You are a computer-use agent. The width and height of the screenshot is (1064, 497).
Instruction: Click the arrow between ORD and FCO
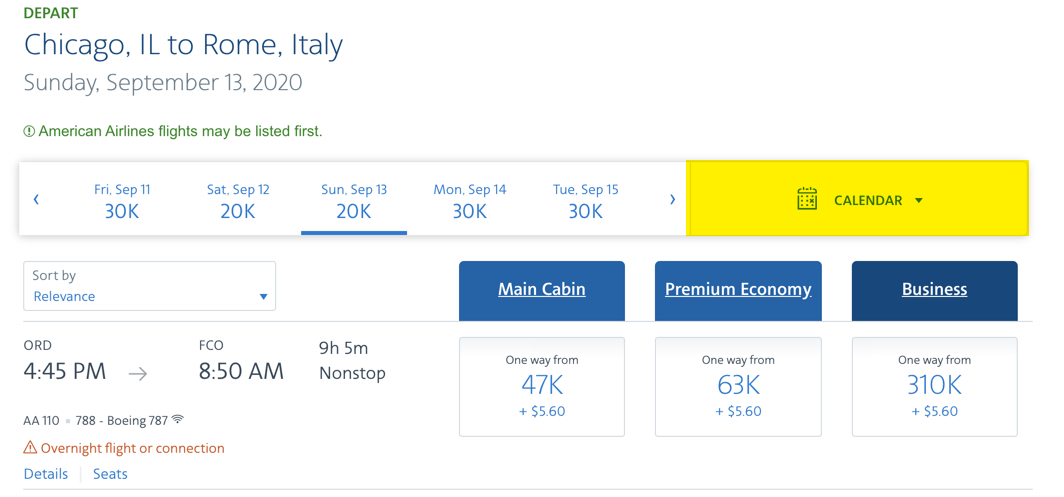[x=138, y=373]
